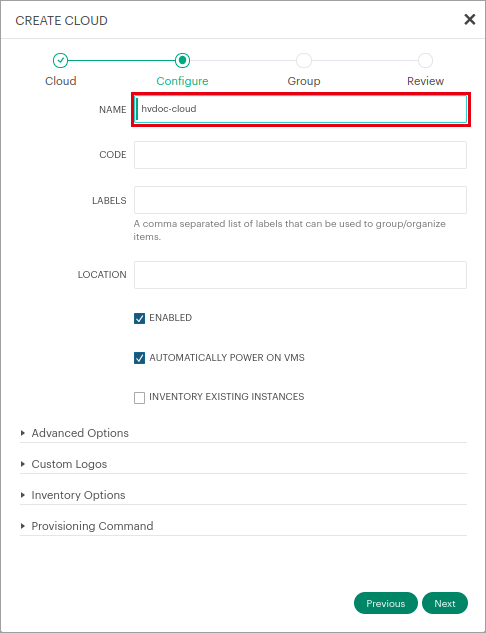Close the Create Cloud dialog with X
The height and width of the screenshot is (633, 486).
coord(469,19)
